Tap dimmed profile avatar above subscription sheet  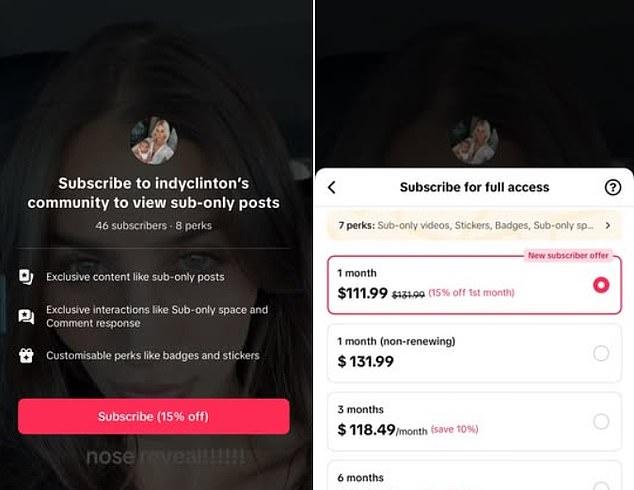[474, 141]
